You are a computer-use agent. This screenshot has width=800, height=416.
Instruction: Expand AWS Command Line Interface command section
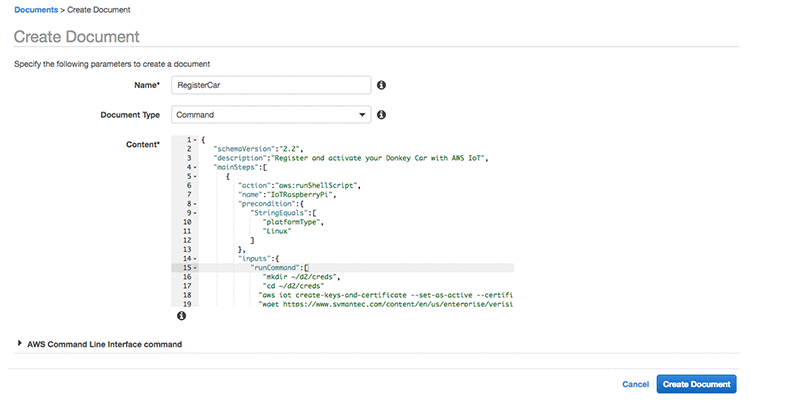[19, 344]
